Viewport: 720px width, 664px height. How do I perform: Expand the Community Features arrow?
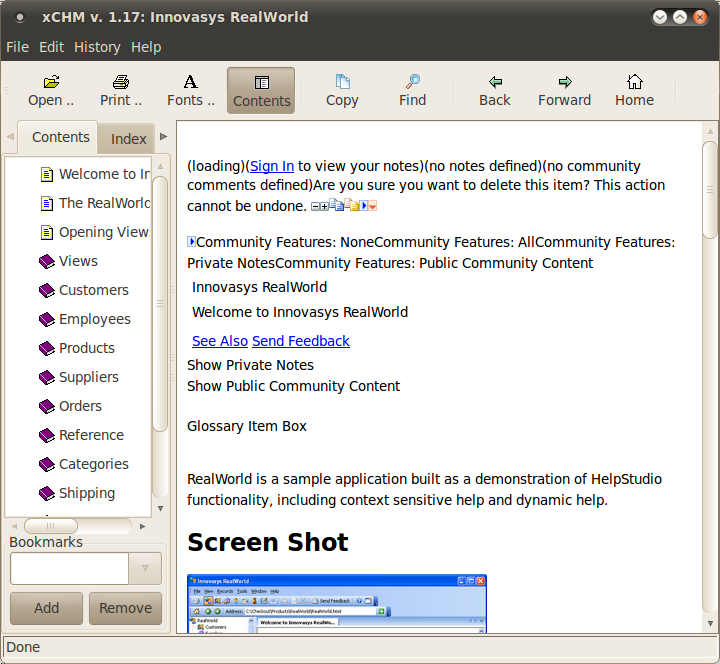pyautogui.click(x=191, y=242)
